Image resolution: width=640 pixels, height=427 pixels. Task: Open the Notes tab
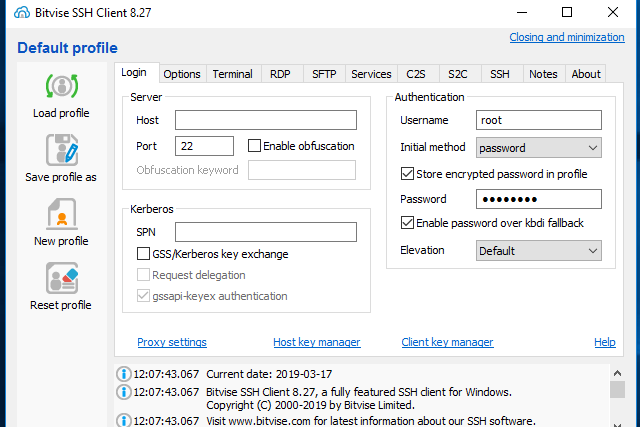click(543, 74)
